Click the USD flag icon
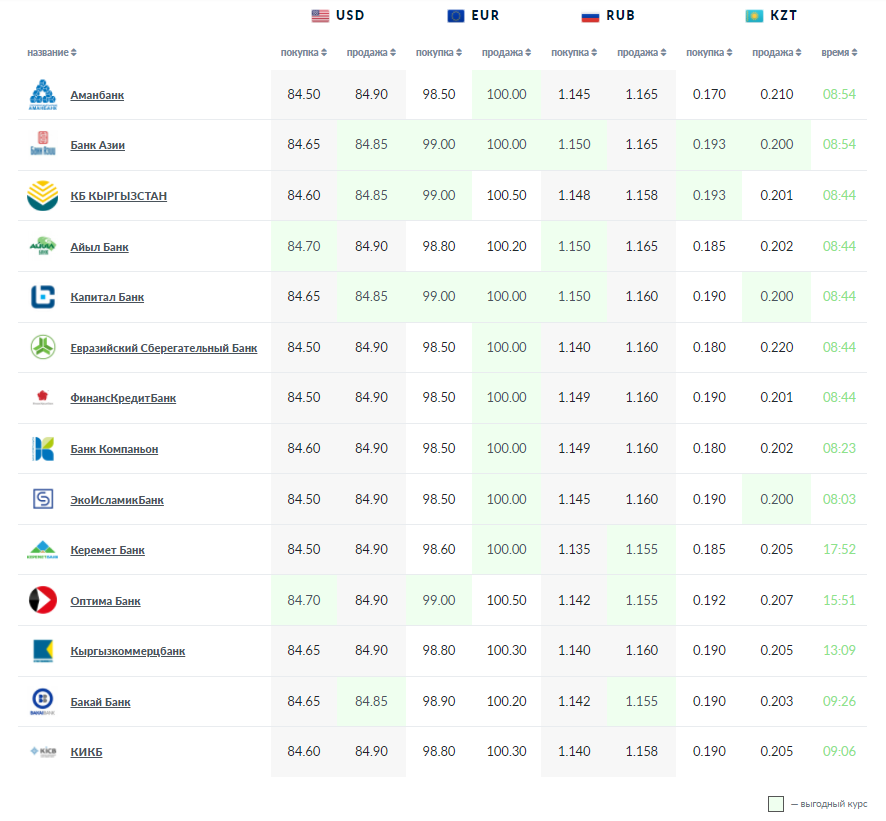 (x=320, y=16)
